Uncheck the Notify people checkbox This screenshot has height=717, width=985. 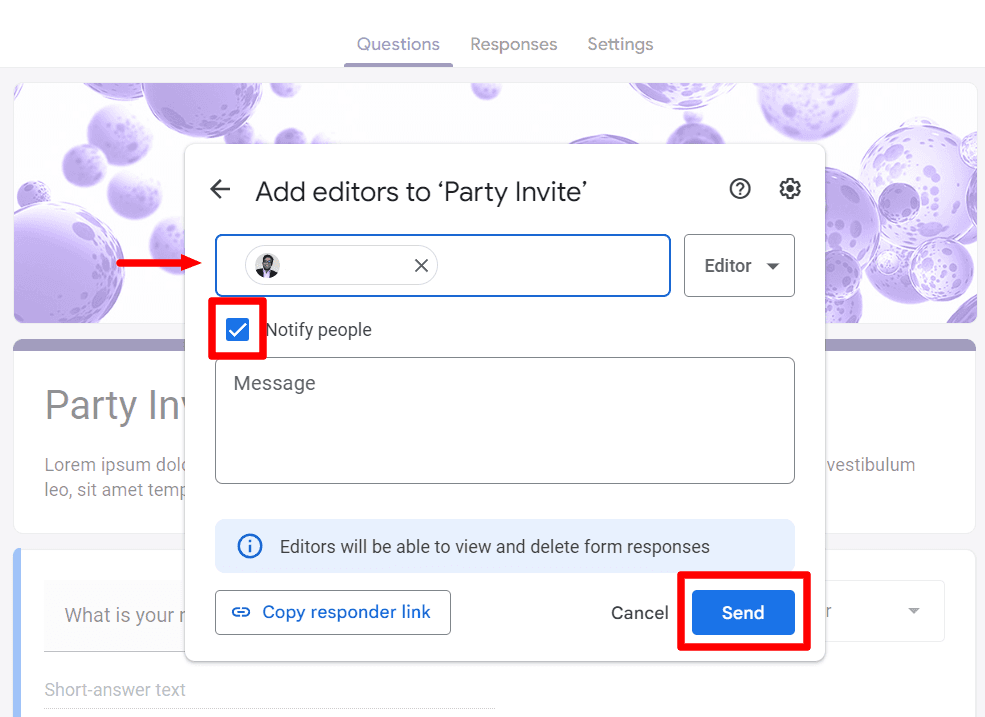pyautogui.click(x=237, y=329)
